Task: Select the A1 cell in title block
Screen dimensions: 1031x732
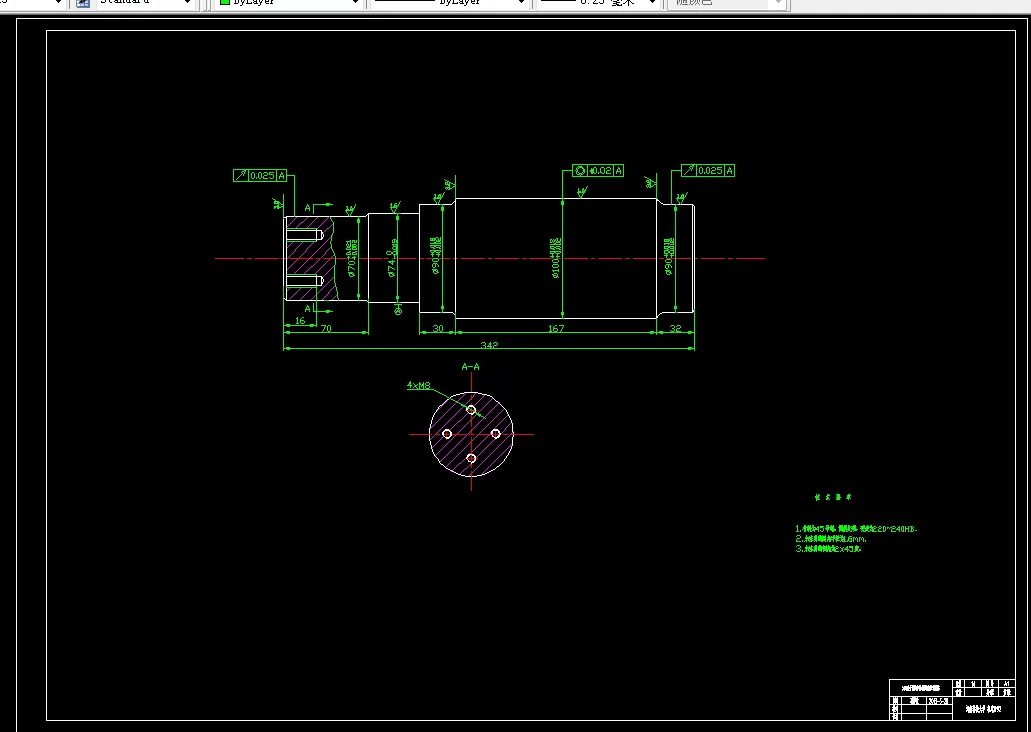Action: [1006, 684]
